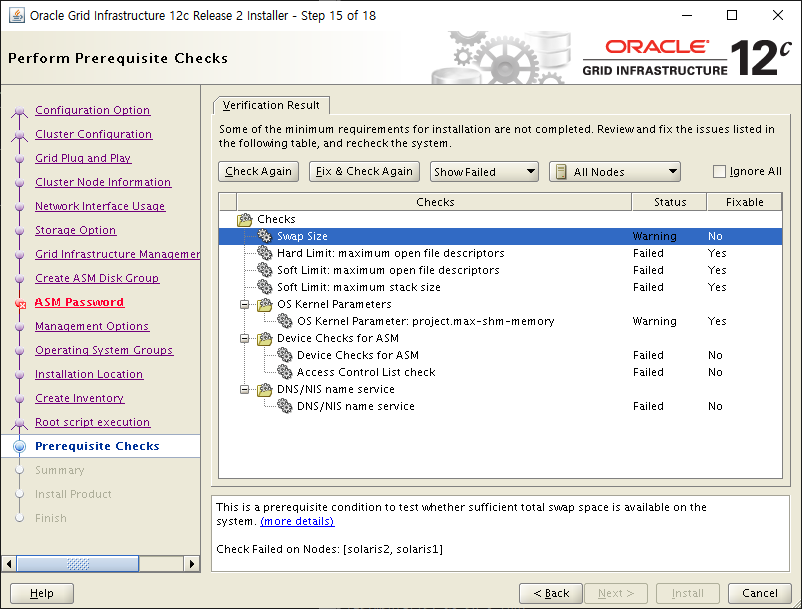Click the Device Checks for ASM folder icon
Screen dimensions: 802x609
pos(264,338)
